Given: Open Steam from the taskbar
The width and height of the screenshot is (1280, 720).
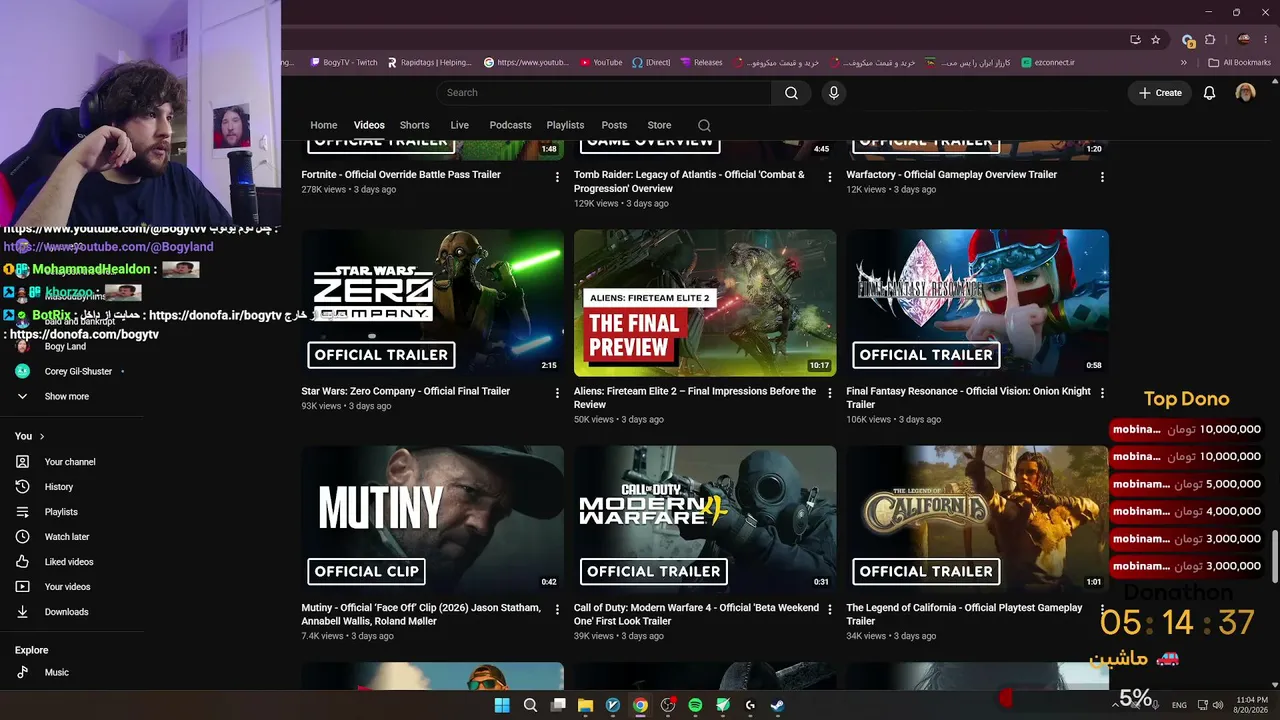Looking at the screenshot, I should [777, 705].
